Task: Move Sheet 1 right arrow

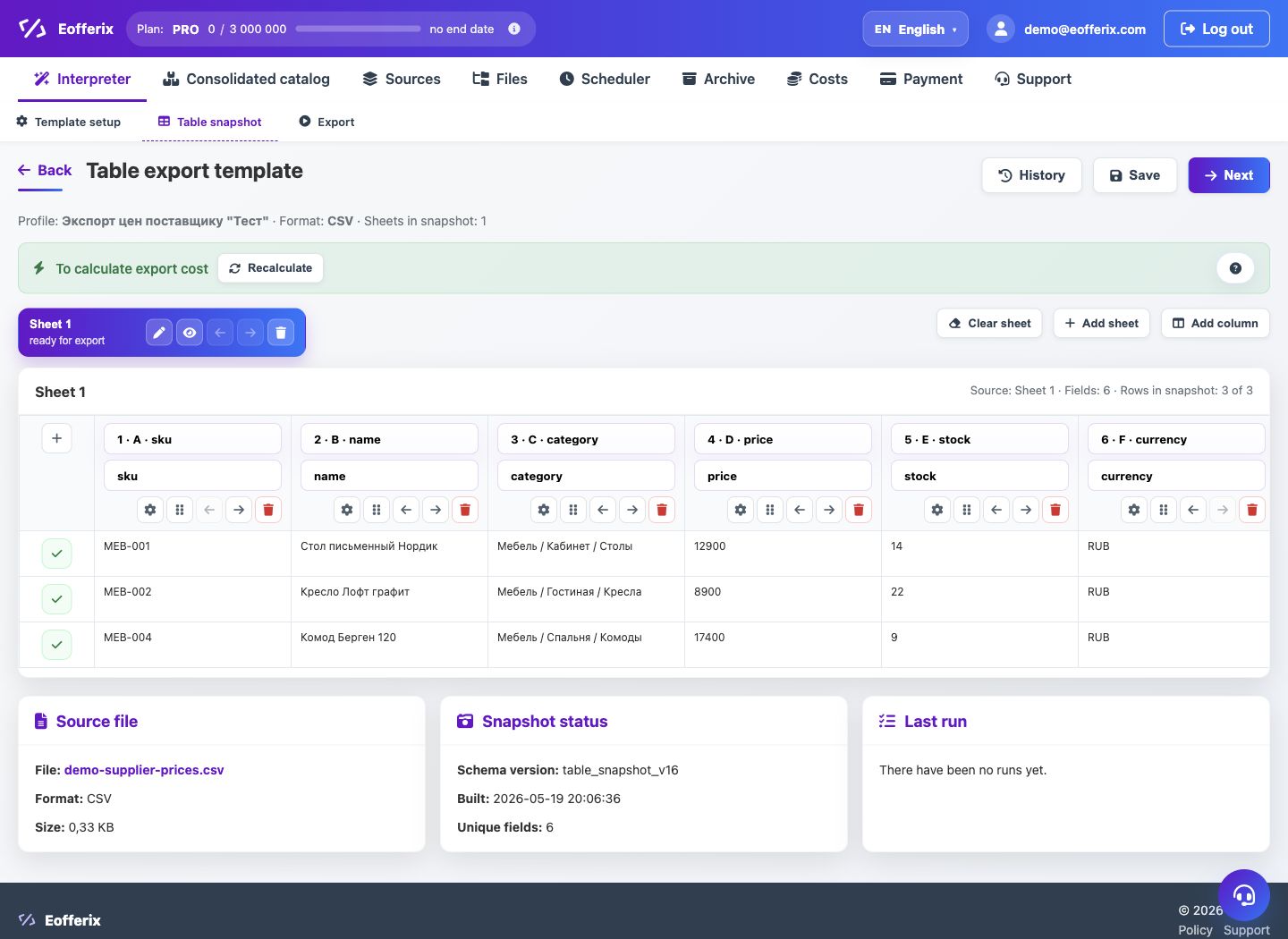Action: (250, 333)
